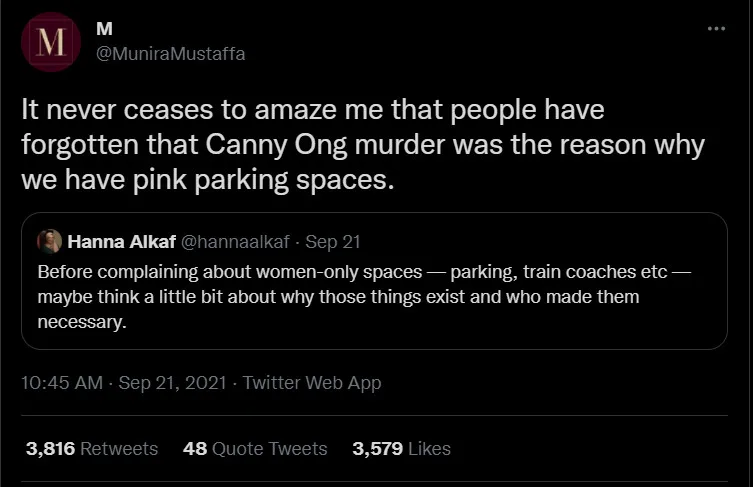
Task: Click the 48 quote tweet count number
Action: (195, 449)
